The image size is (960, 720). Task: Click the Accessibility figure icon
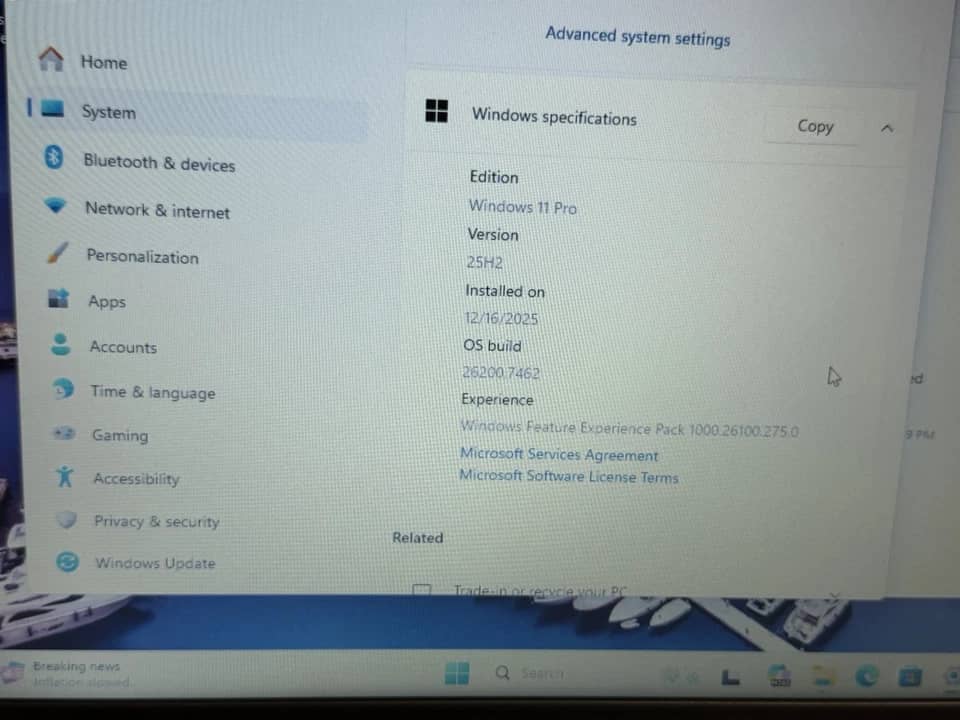(65, 476)
